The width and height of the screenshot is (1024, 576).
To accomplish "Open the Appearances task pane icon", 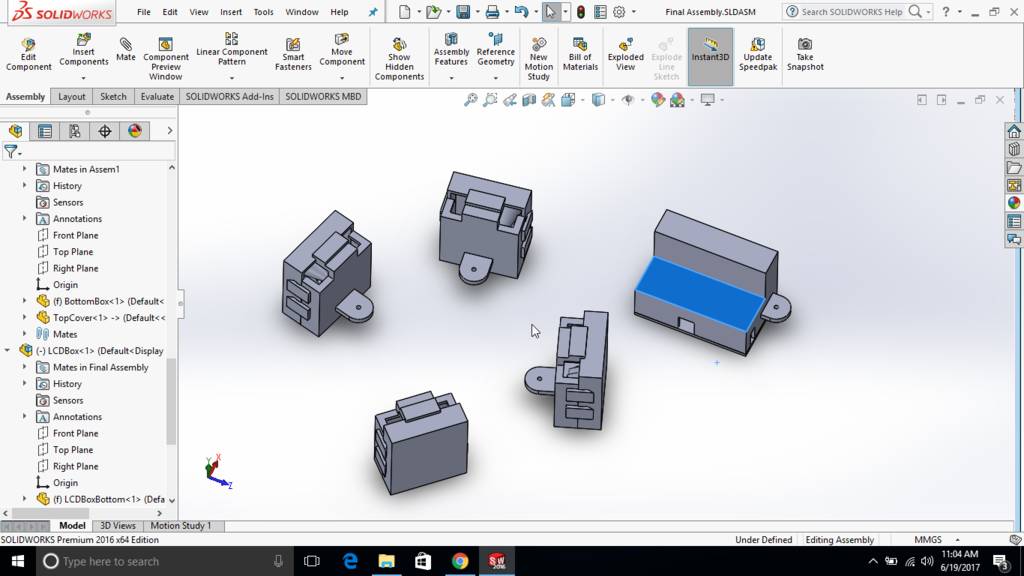I will 1014,203.
